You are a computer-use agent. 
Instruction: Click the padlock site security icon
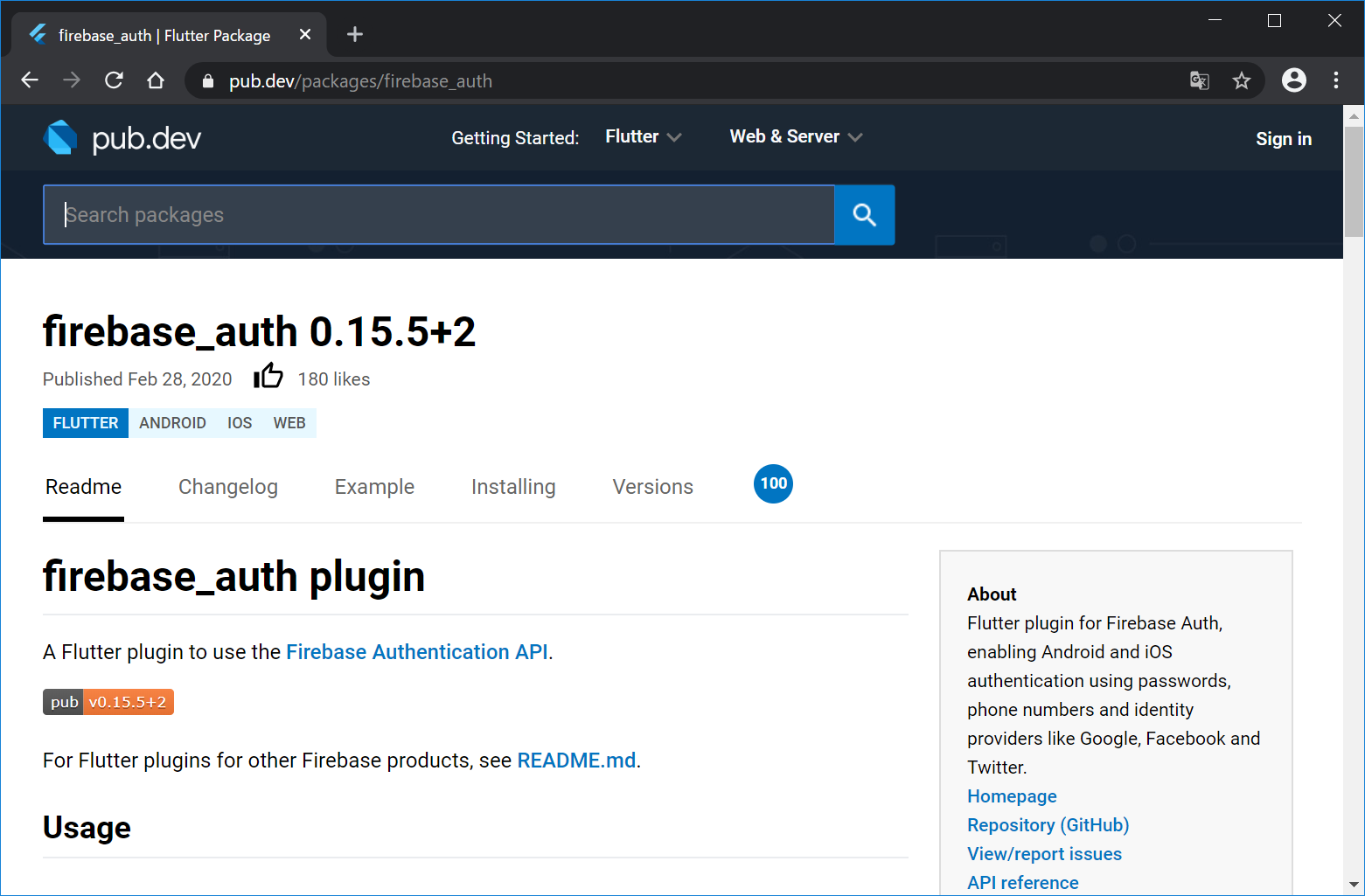point(208,81)
